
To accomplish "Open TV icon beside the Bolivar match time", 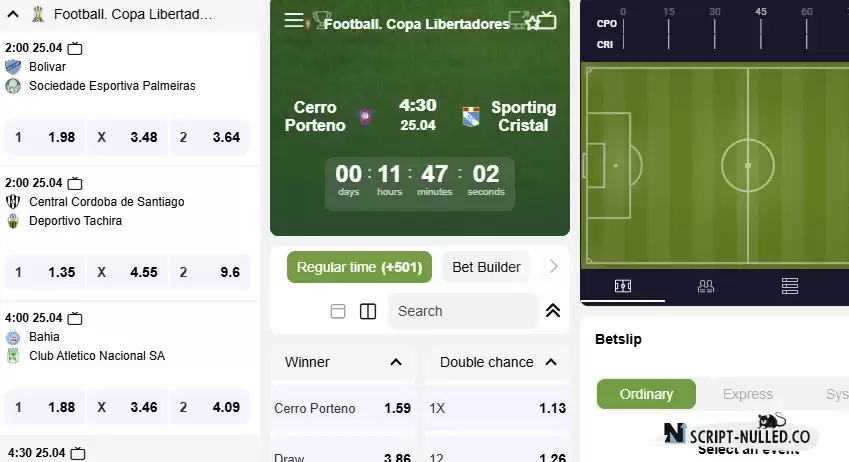I will [x=75, y=49].
